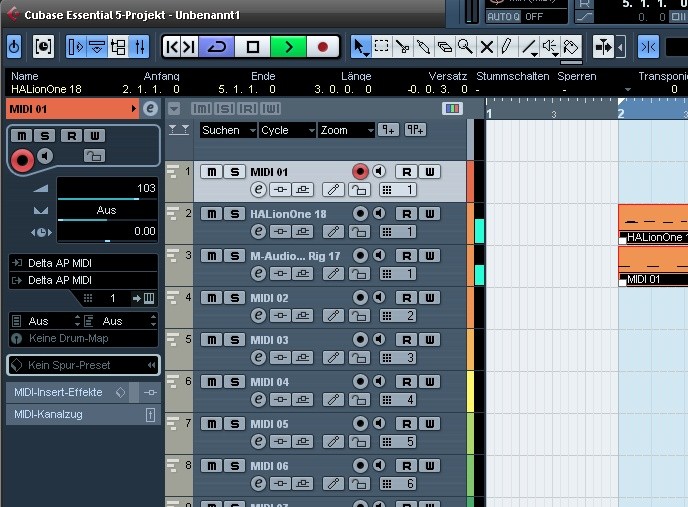Toggle lock on MIDI 01 track row

click(x=359, y=190)
